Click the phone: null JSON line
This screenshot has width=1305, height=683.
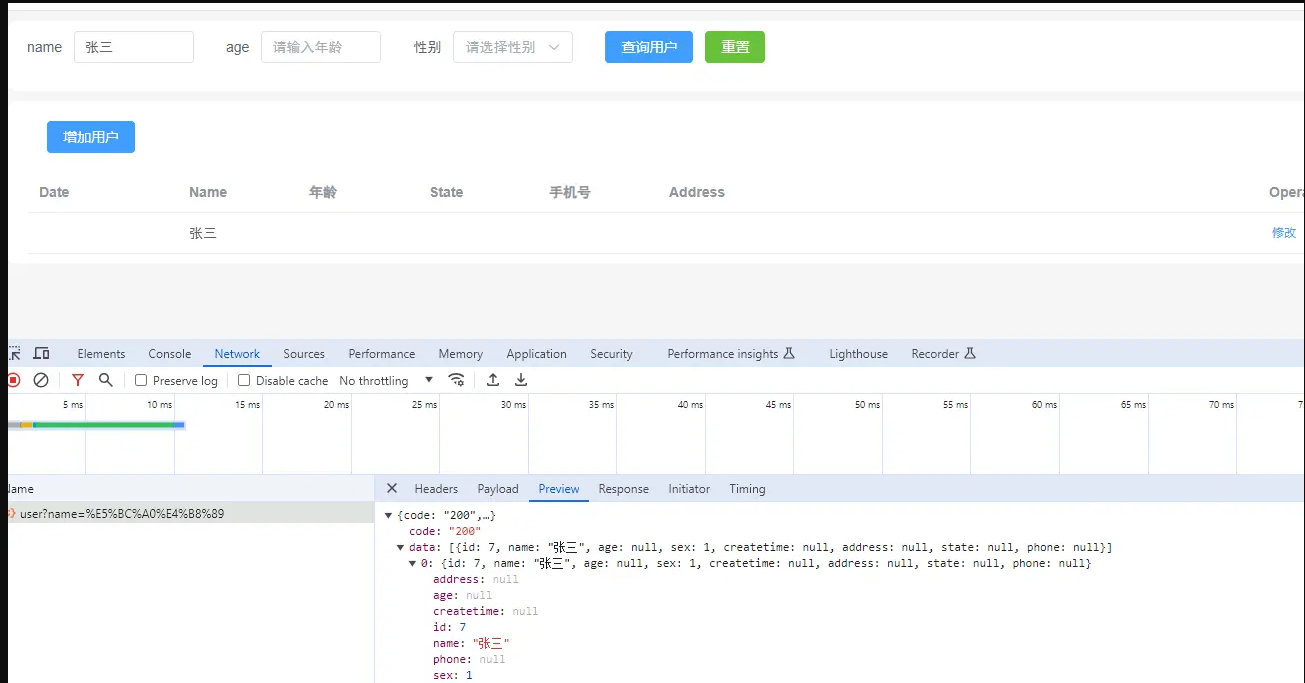click(469, 659)
